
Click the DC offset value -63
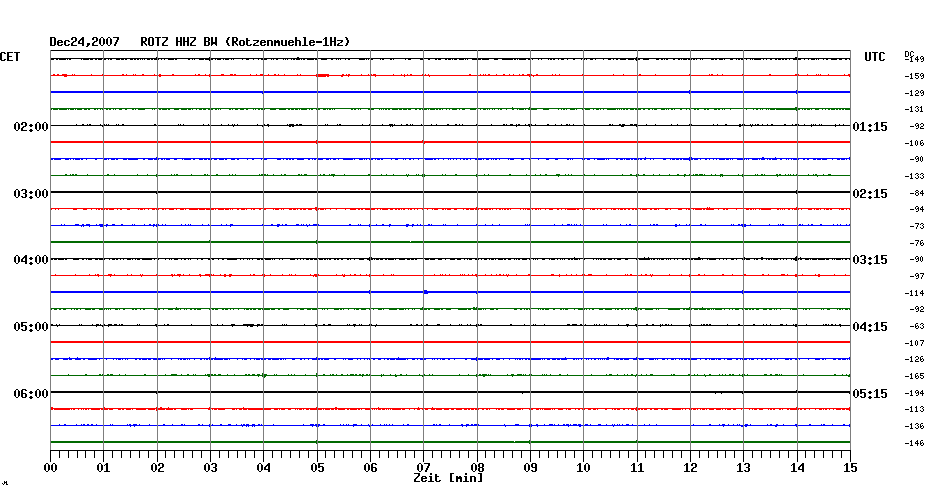coord(916,327)
